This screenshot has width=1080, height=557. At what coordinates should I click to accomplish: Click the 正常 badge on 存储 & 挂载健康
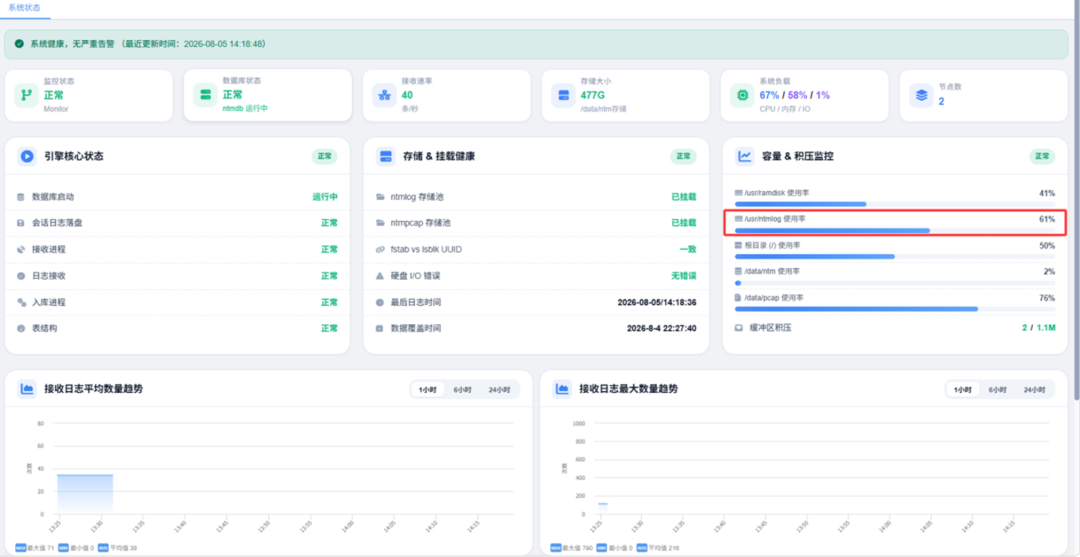(683, 156)
